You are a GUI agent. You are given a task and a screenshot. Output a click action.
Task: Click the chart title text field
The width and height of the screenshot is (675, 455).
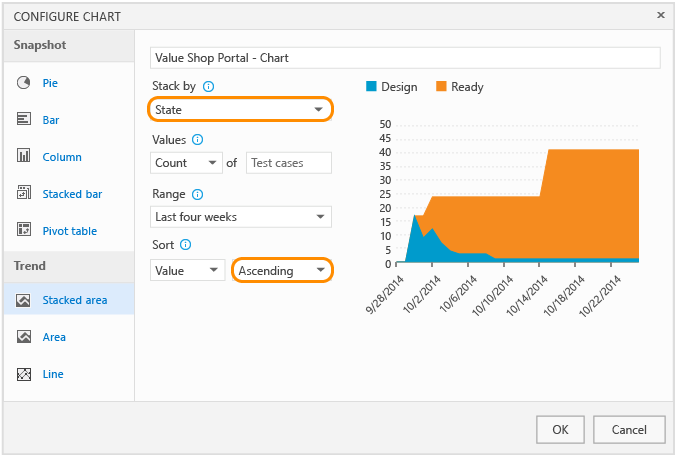pyautogui.click(x=405, y=58)
